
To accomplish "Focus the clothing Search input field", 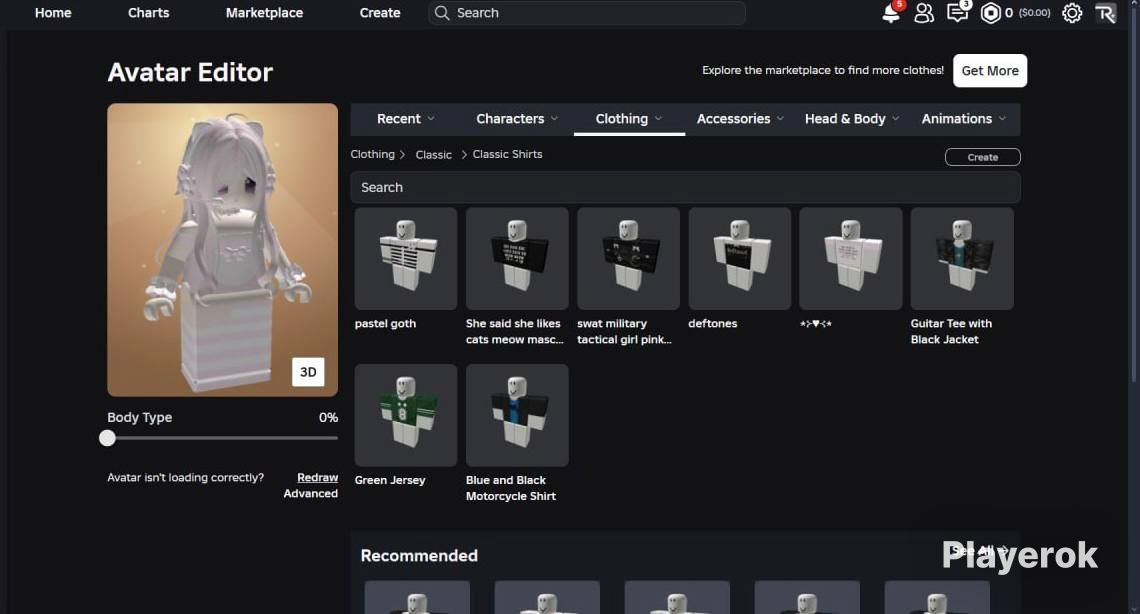I will tap(685, 187).
